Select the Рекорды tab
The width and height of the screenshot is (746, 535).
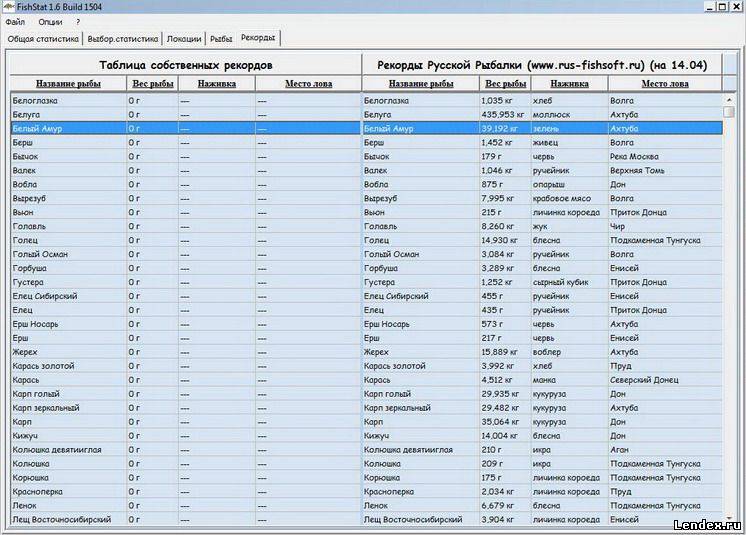[x=258, y=38]
